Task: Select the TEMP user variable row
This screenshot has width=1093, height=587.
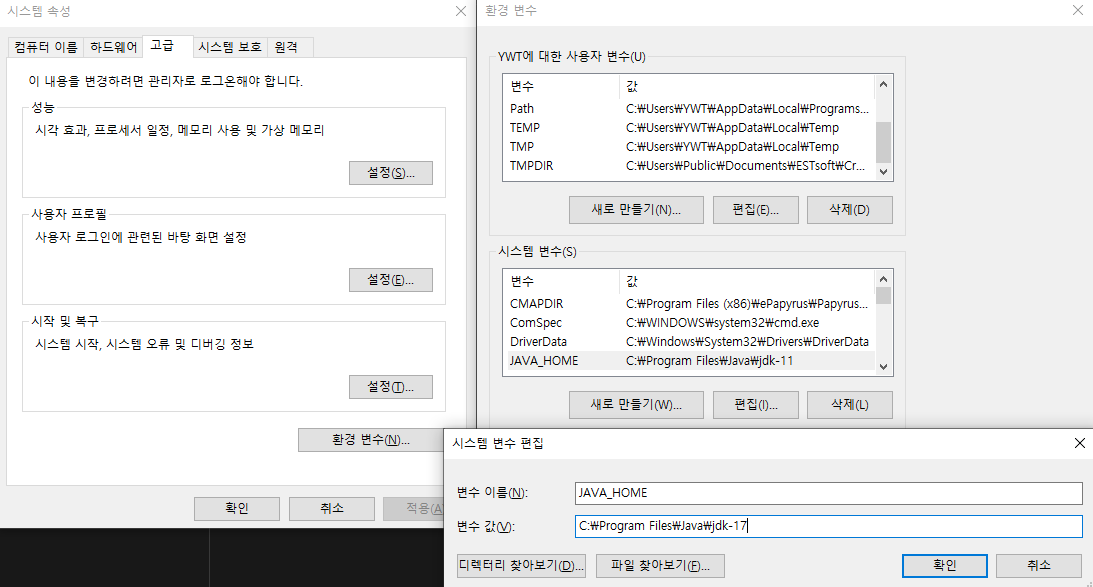Action: 688,128
